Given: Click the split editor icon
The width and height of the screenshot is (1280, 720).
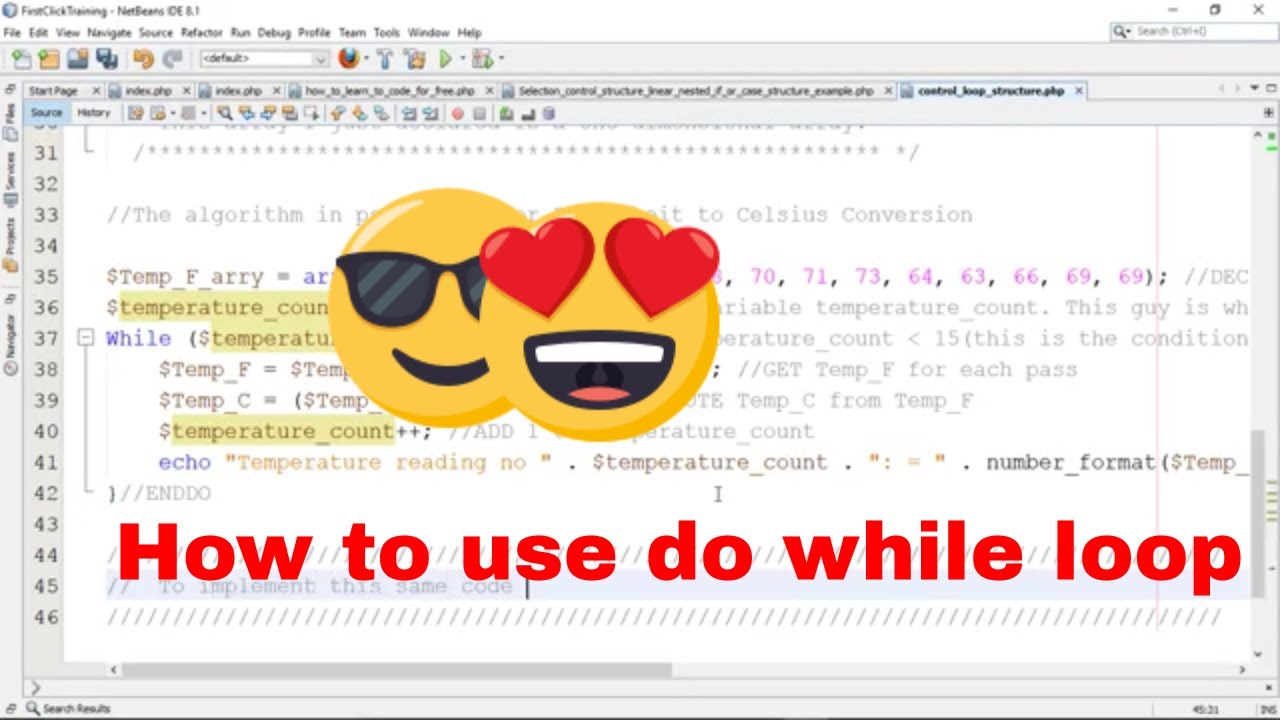Looking at the screenshot, I should coord(1269,113).
